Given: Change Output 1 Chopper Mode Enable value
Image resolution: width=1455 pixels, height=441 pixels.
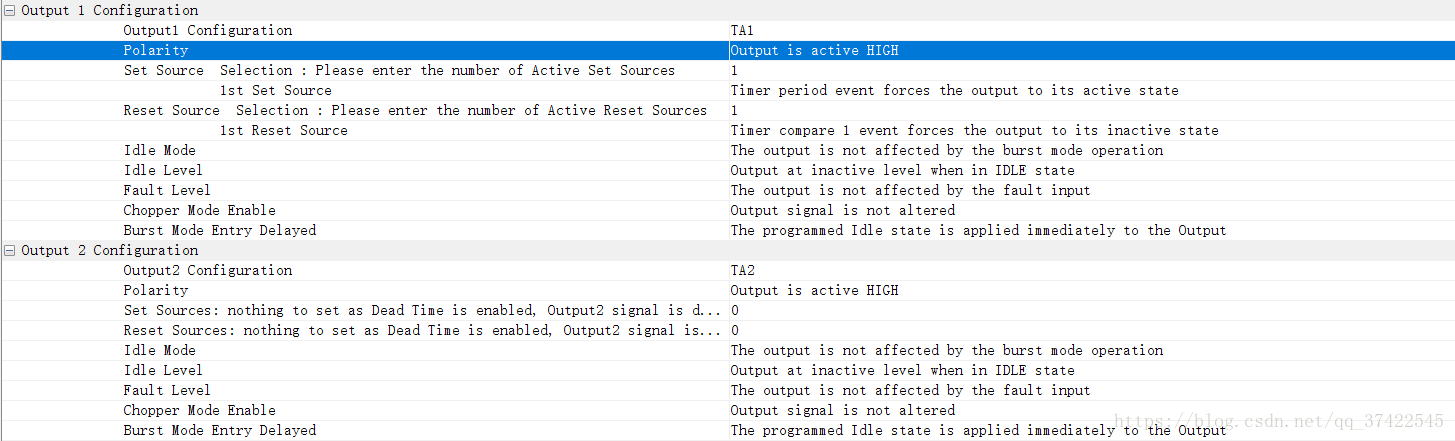Looking at the screenshot, I should [1091, 210].
